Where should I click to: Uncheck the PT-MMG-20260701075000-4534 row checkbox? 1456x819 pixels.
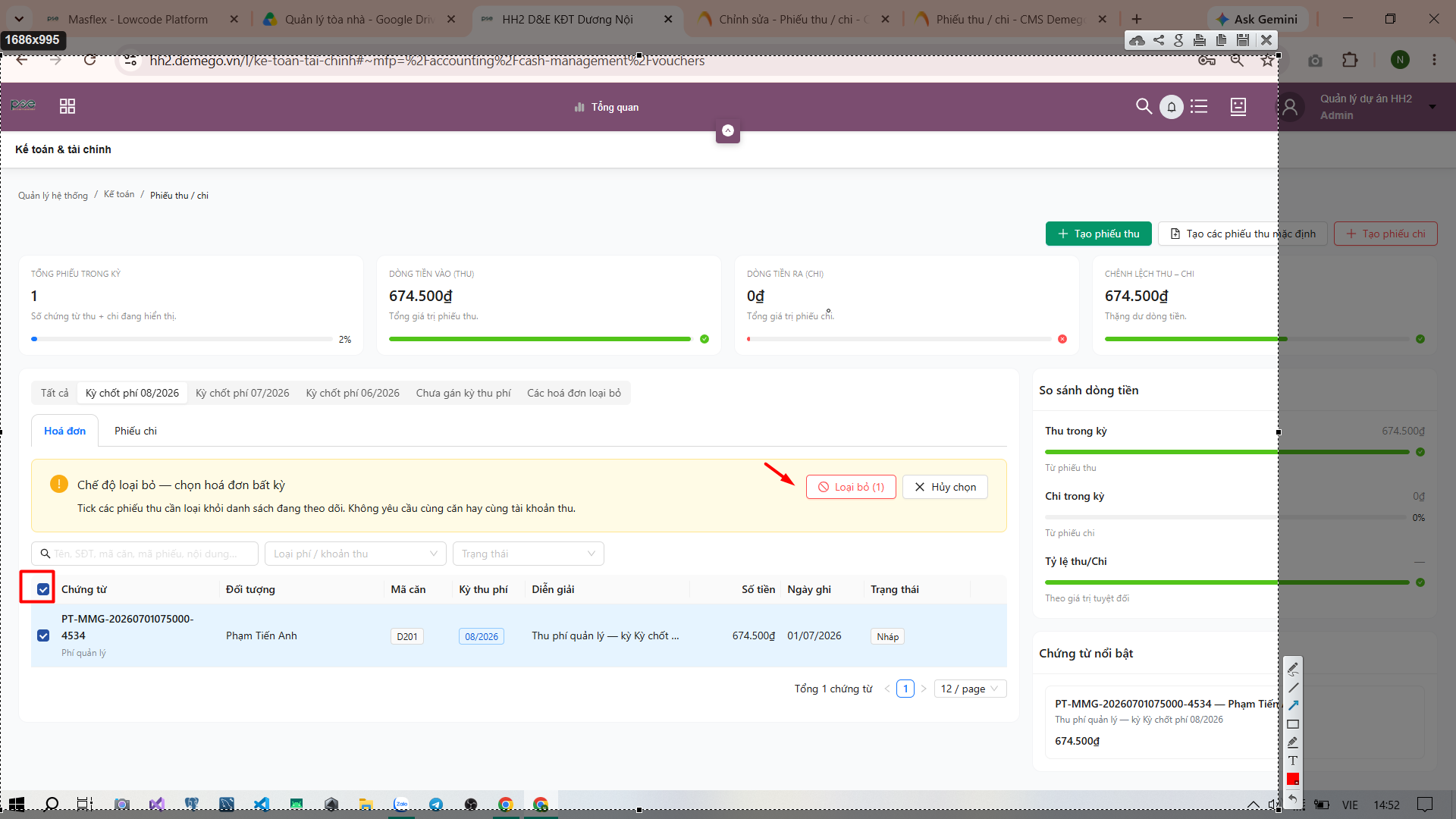tap(43, 635)
